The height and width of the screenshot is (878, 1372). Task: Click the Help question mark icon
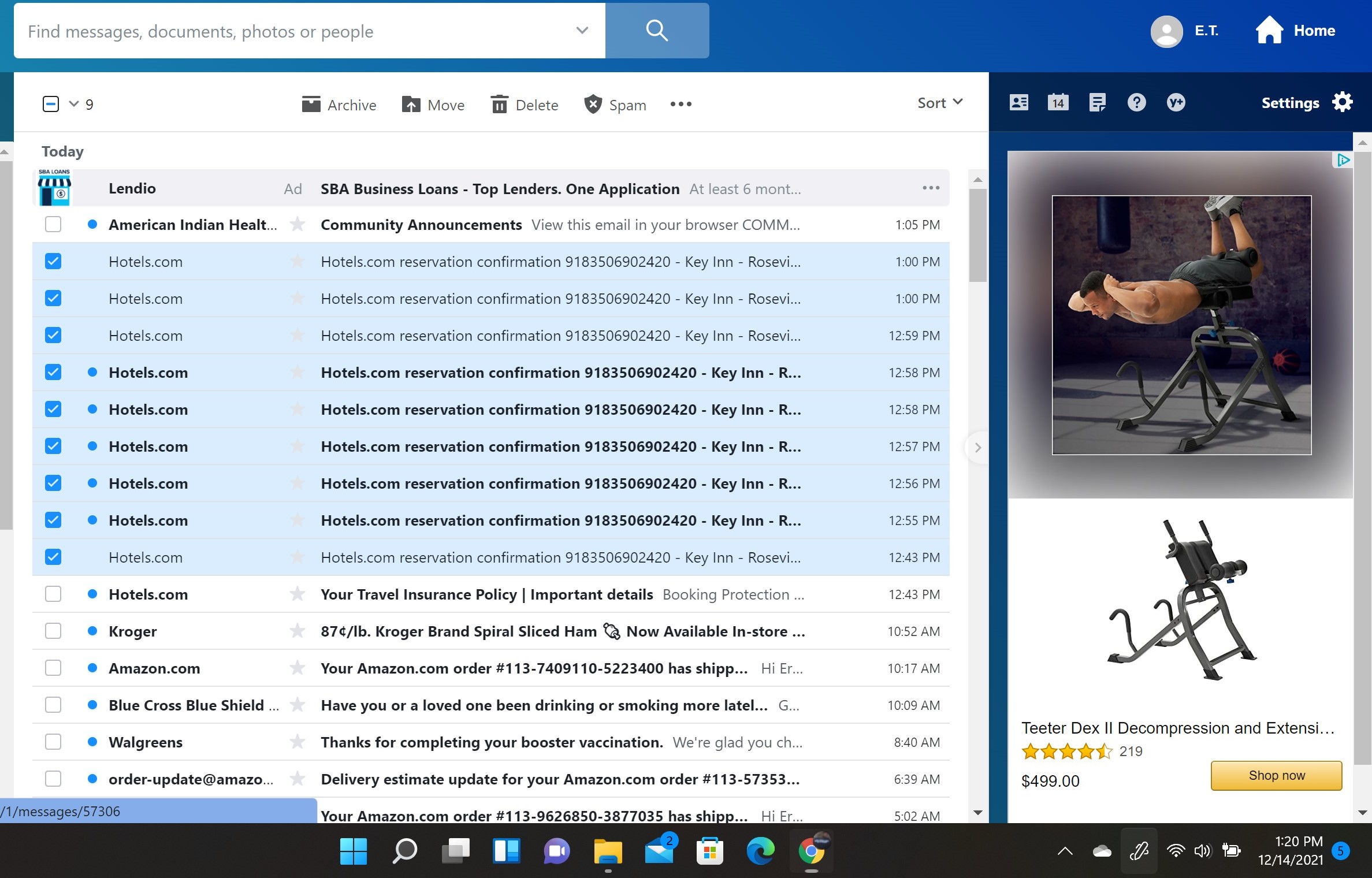point(1136,103)
